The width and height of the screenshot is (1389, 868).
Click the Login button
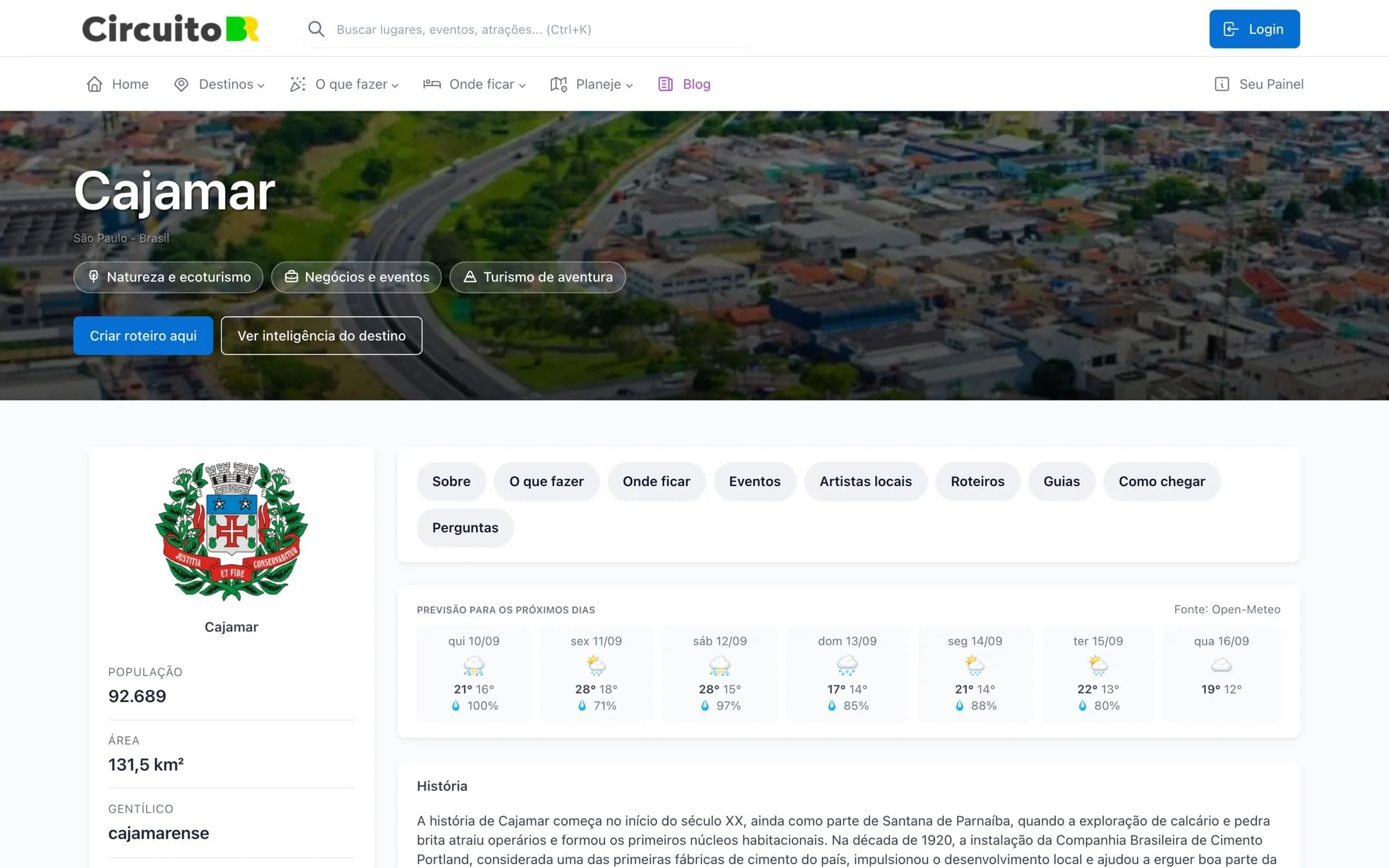[1255, 29]
